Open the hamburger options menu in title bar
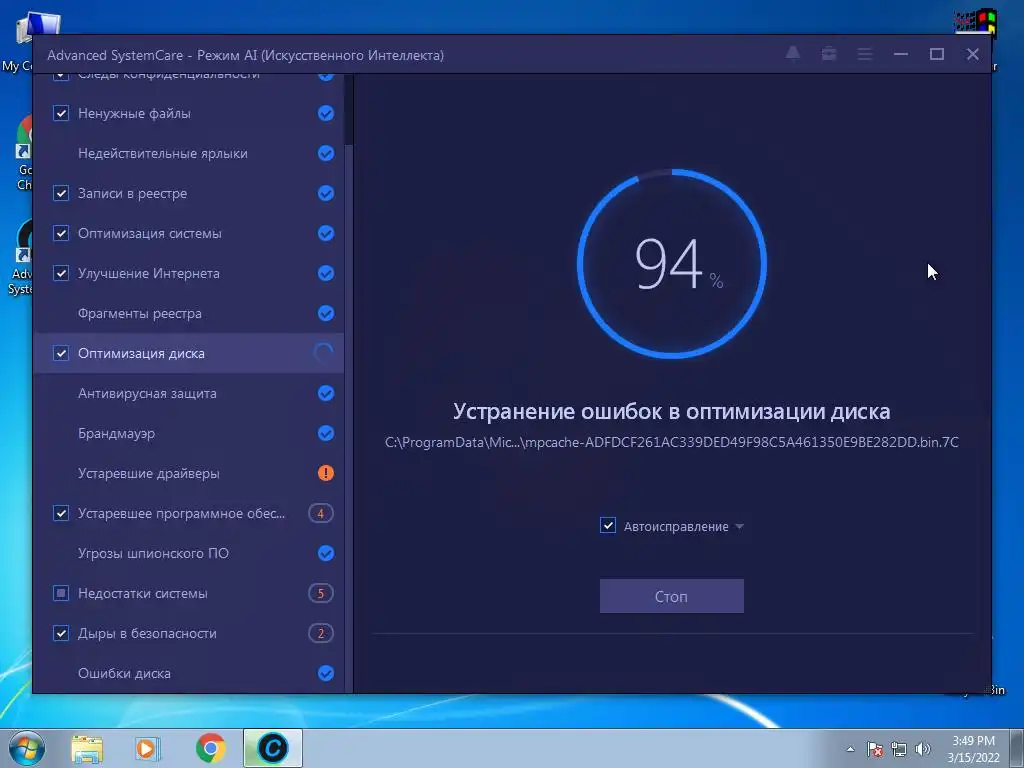 865,54
